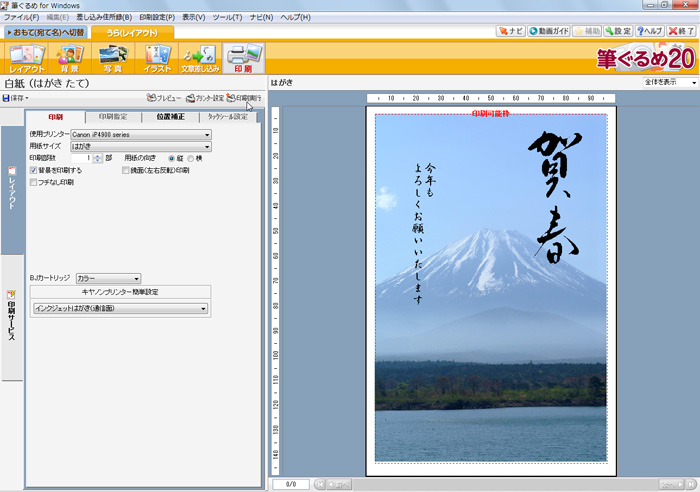Click the 文章差し込み text insert icon

pos(200,58)
